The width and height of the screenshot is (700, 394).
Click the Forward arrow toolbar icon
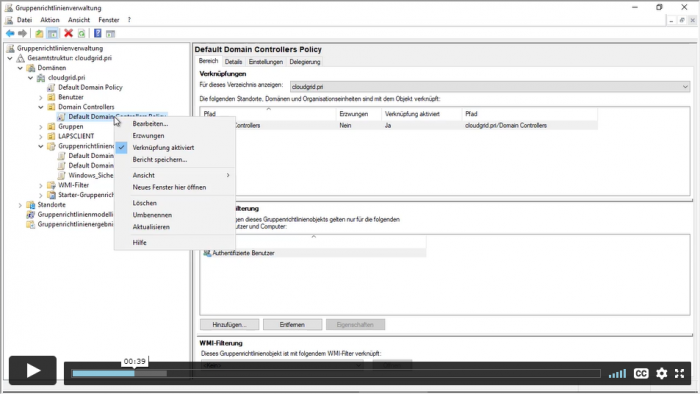click(x=22, y=33)
